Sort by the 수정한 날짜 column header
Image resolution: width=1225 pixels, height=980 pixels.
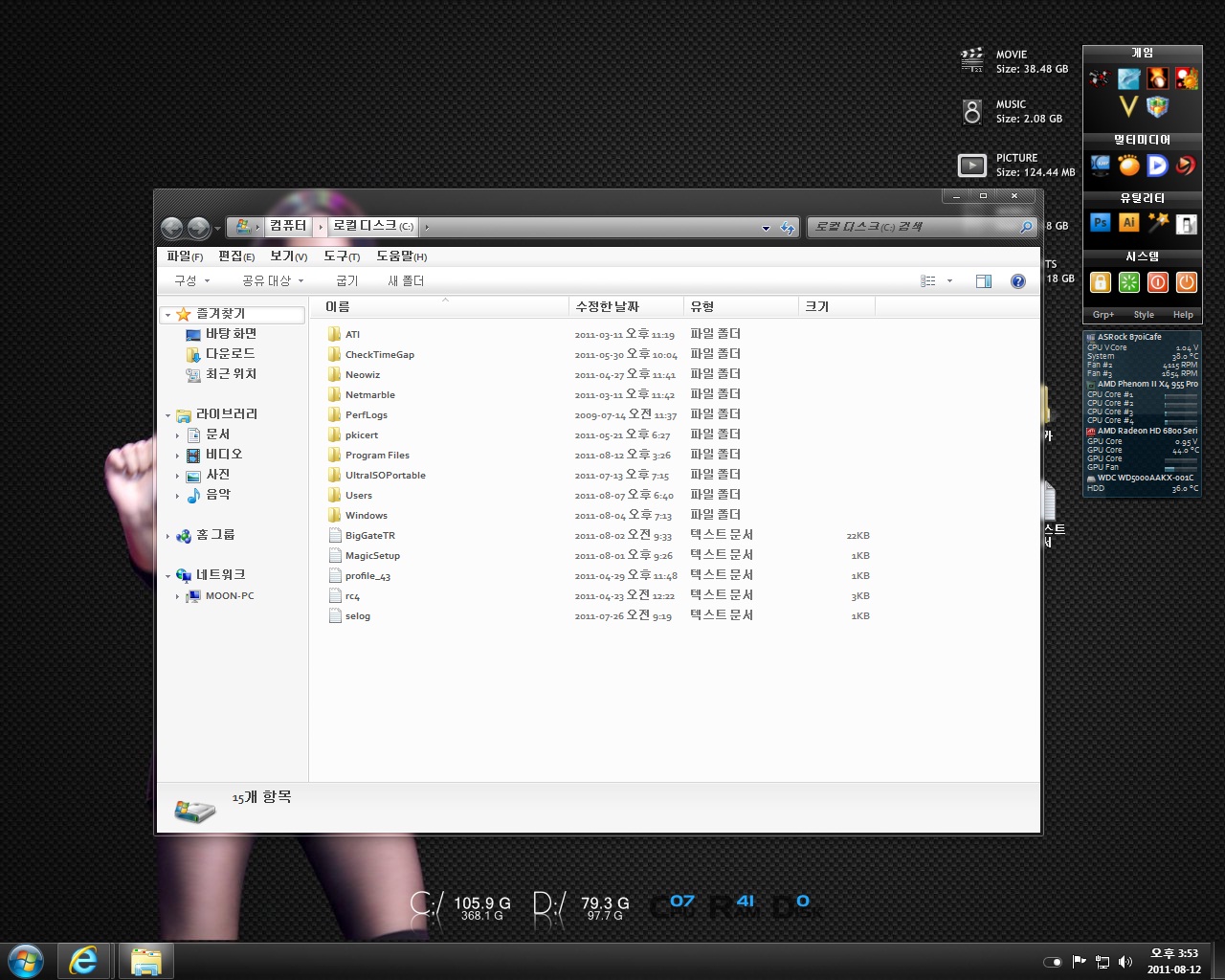[x=627, y=307]
